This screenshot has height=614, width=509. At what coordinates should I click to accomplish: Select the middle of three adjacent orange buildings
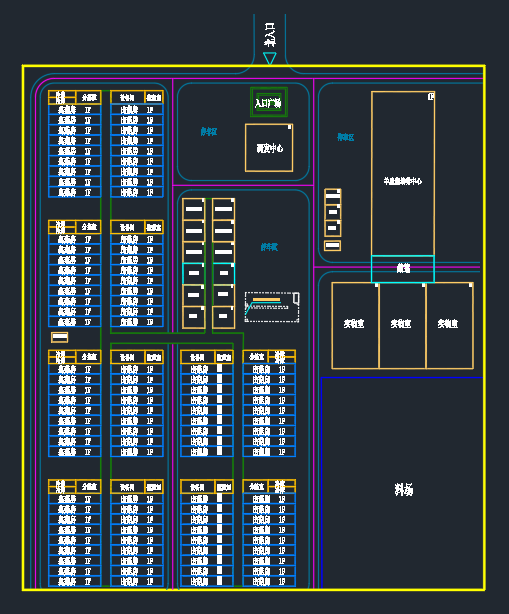pyautogui.click(x=402, y=325)
